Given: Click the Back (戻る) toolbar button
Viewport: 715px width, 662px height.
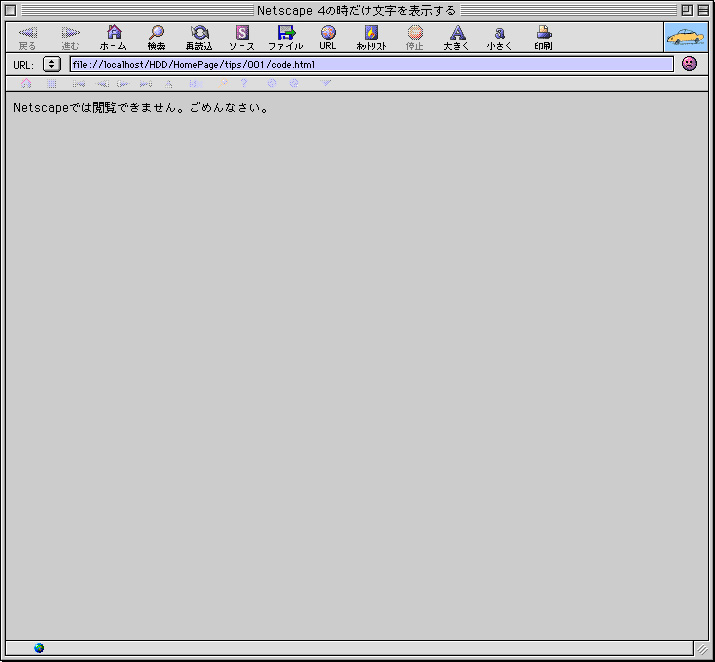Looking at the screenshot, I should pos(27,38).
